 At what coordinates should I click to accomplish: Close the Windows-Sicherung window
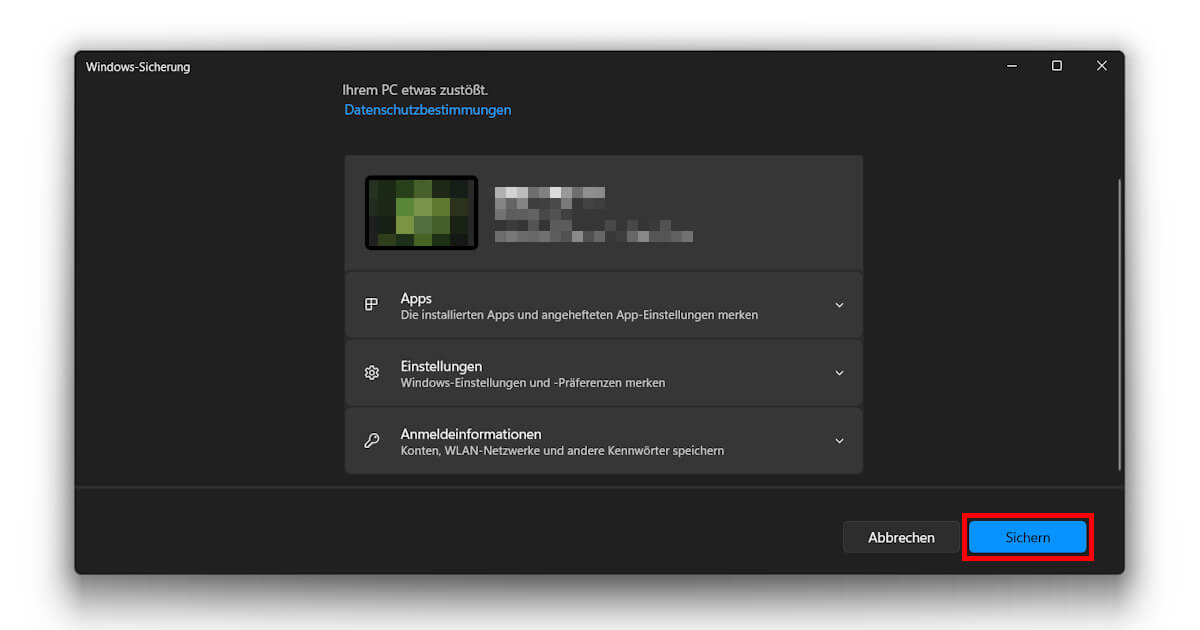pos(1101,65)
